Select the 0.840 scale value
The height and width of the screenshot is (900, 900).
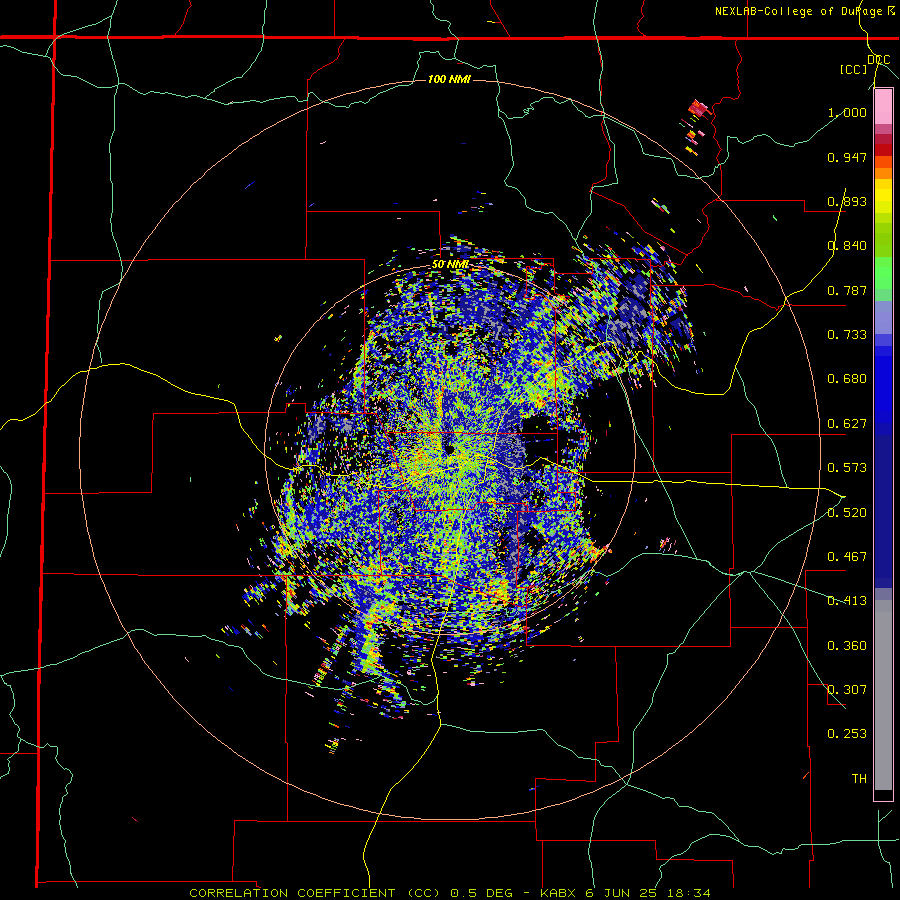click(x=847, y=246)
